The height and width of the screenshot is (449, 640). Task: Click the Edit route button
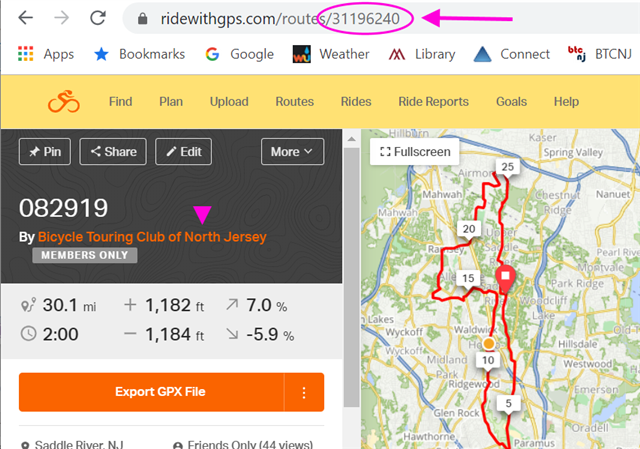[184, 151]
